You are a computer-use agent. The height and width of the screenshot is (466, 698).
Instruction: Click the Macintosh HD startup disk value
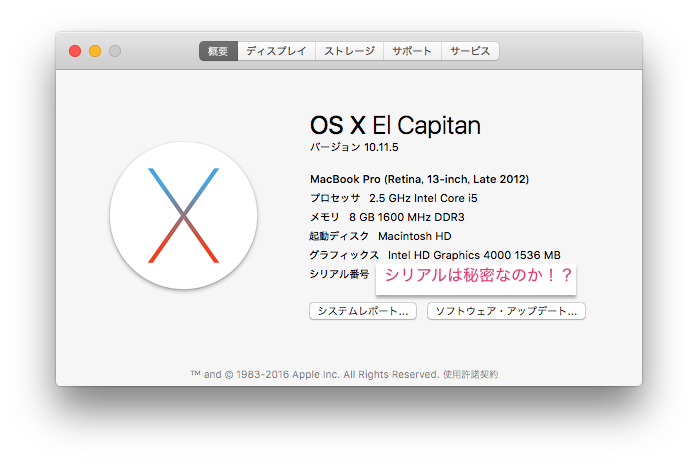point(414,236)
